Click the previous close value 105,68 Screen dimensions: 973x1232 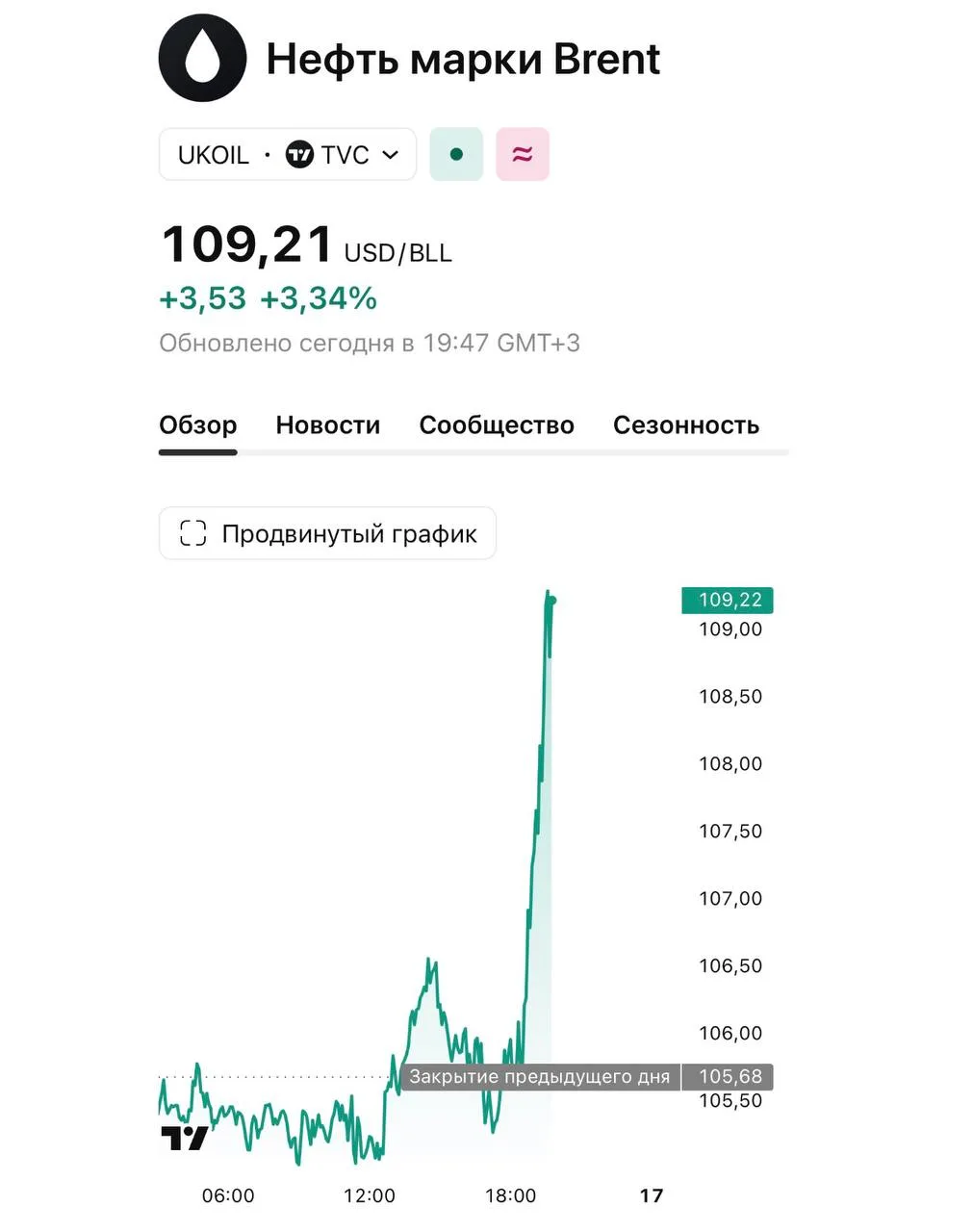tap(728, 1076)
